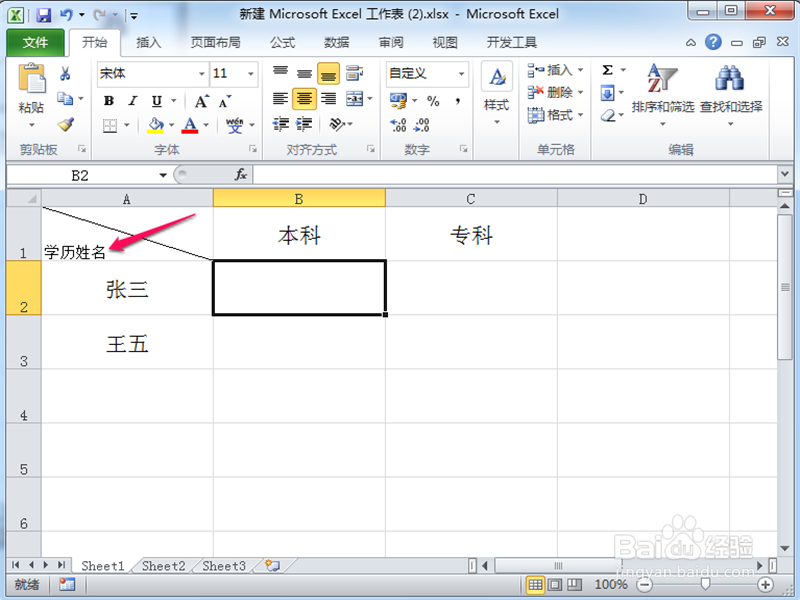Image resolution: width=800 pixels, height=600 pixels.
Task: Open the font color dropdown arrow
Action: click(206, 125)
